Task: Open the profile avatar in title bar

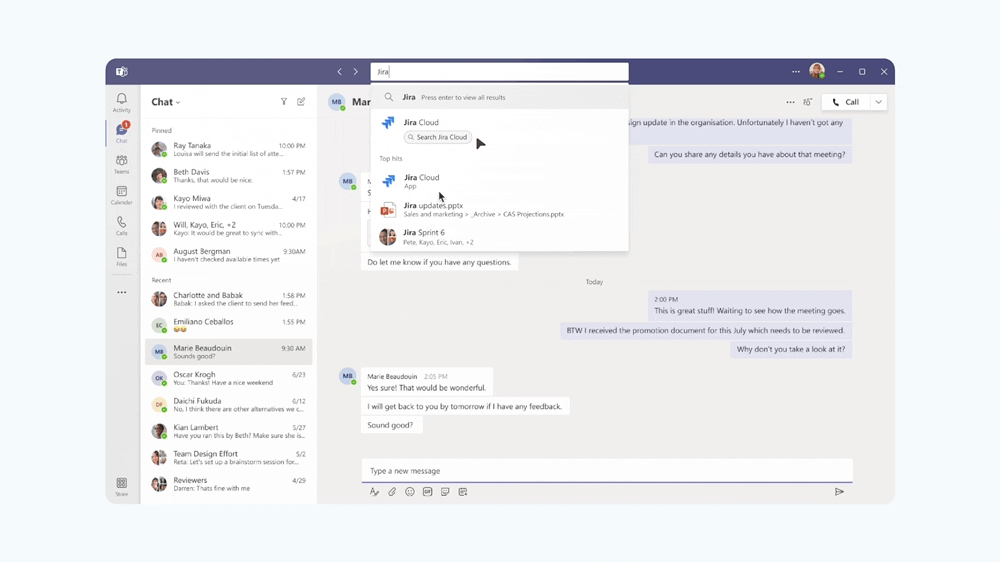Action: tap(817, 71)
